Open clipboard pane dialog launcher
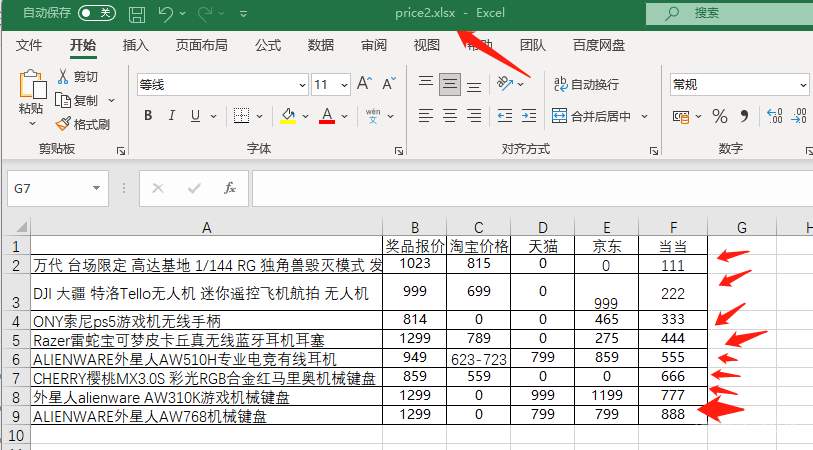The width and height of the screenshot is (813, 450). (x=121, y=151)
